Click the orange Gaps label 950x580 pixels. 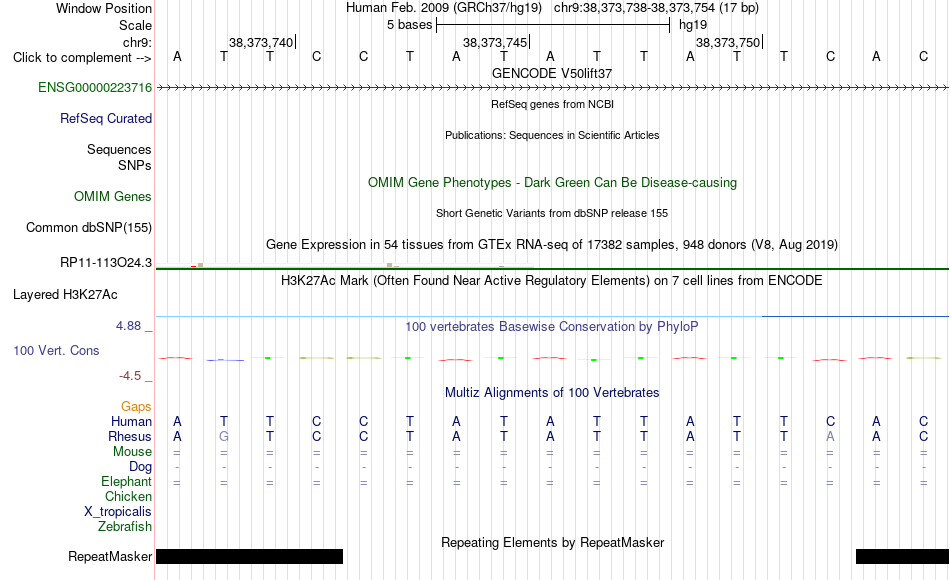(136, 406)
